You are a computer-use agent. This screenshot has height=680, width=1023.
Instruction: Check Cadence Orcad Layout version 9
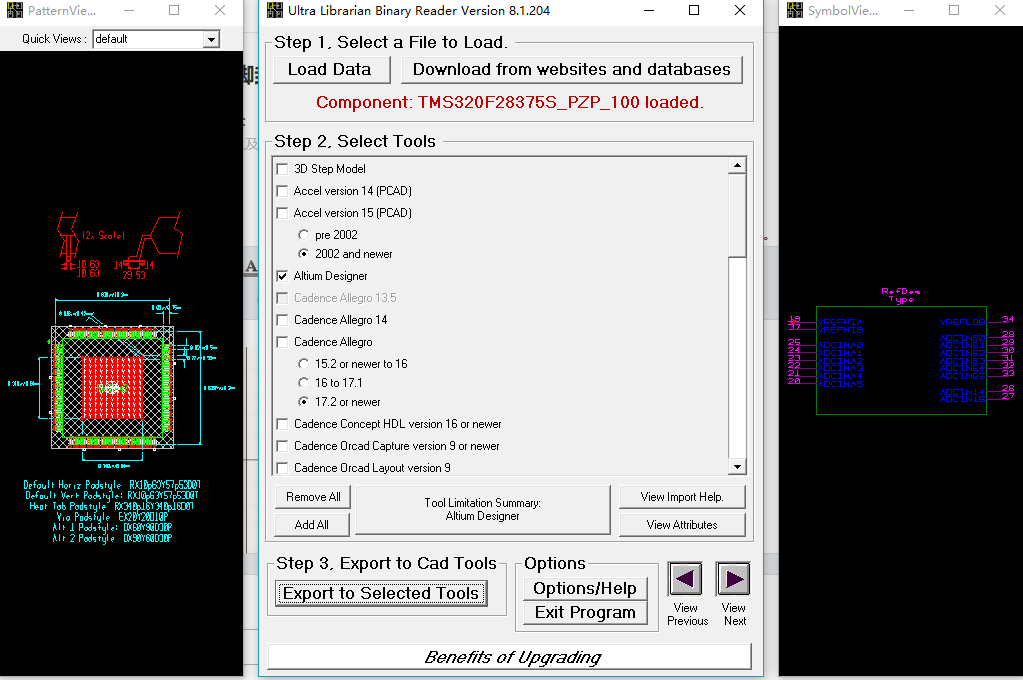pos(282,468)
